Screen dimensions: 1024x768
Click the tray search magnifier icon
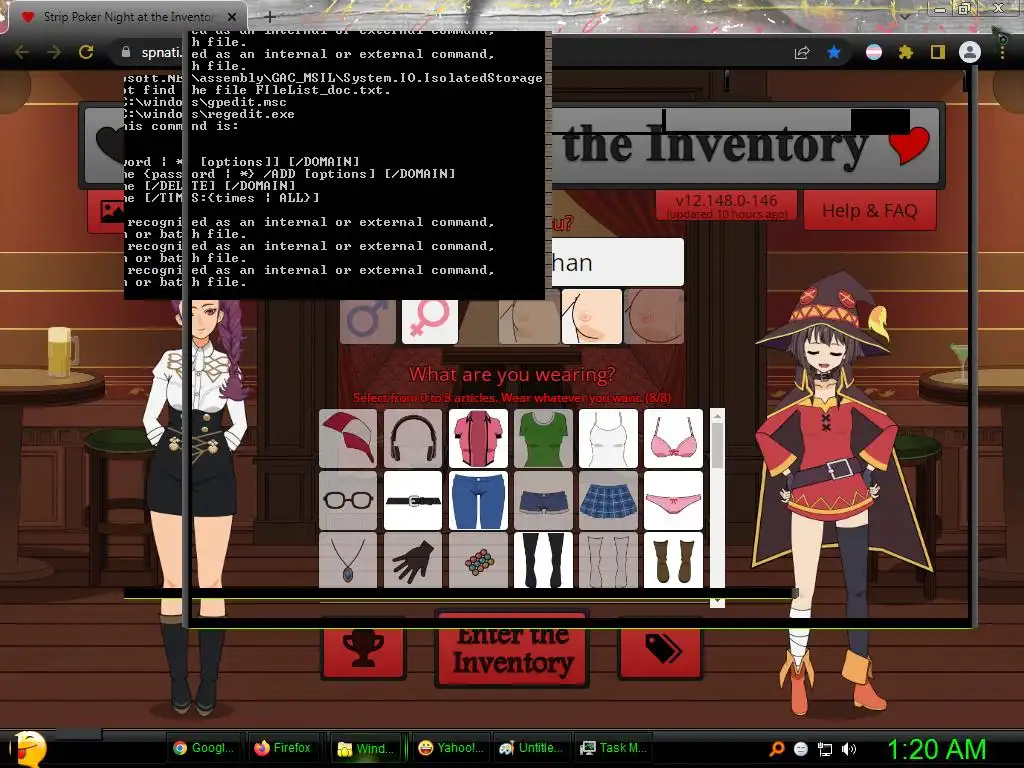point(777,749)
